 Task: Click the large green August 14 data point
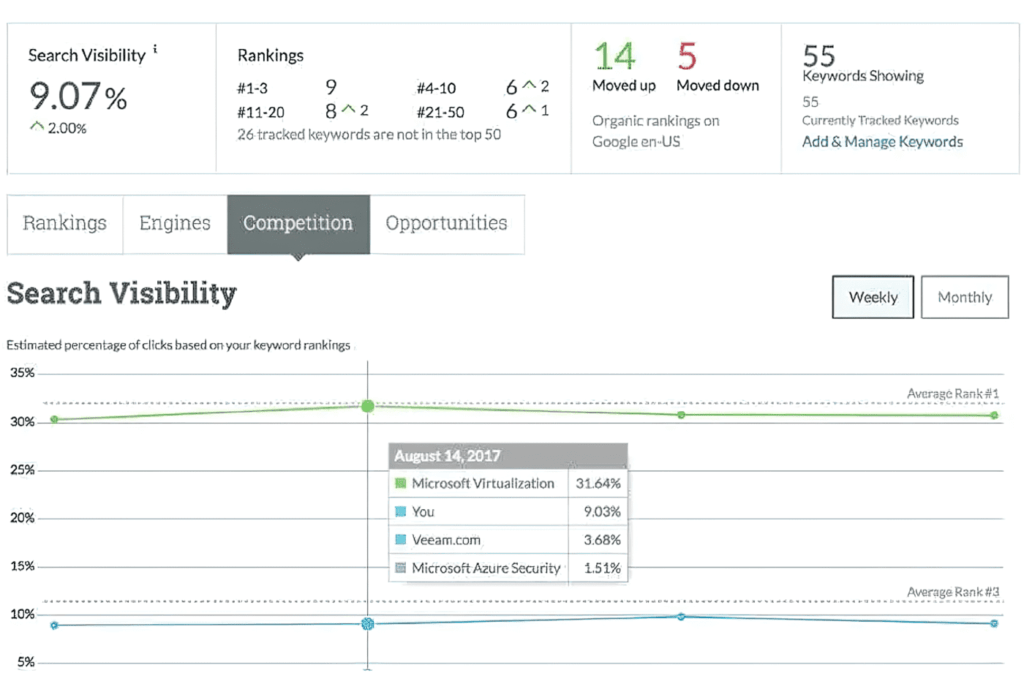click(x=368, y=406)
